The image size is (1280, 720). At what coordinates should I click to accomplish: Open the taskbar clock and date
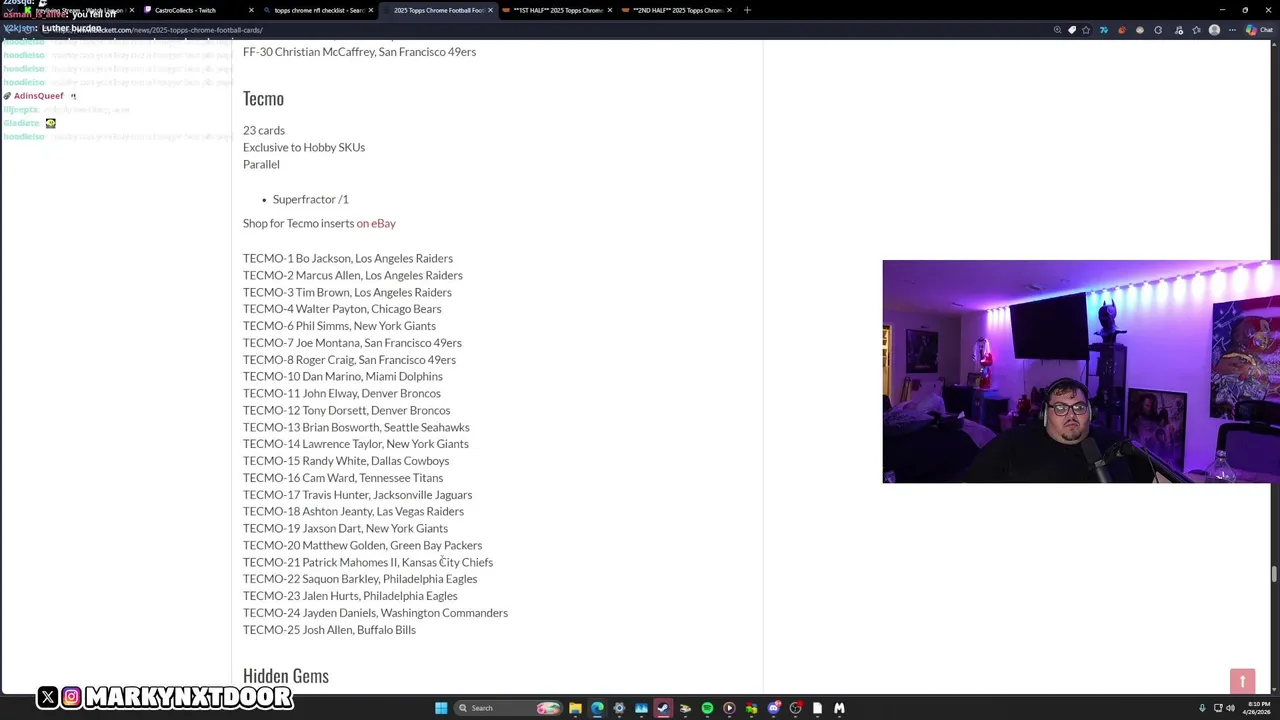click(1258, 708)
